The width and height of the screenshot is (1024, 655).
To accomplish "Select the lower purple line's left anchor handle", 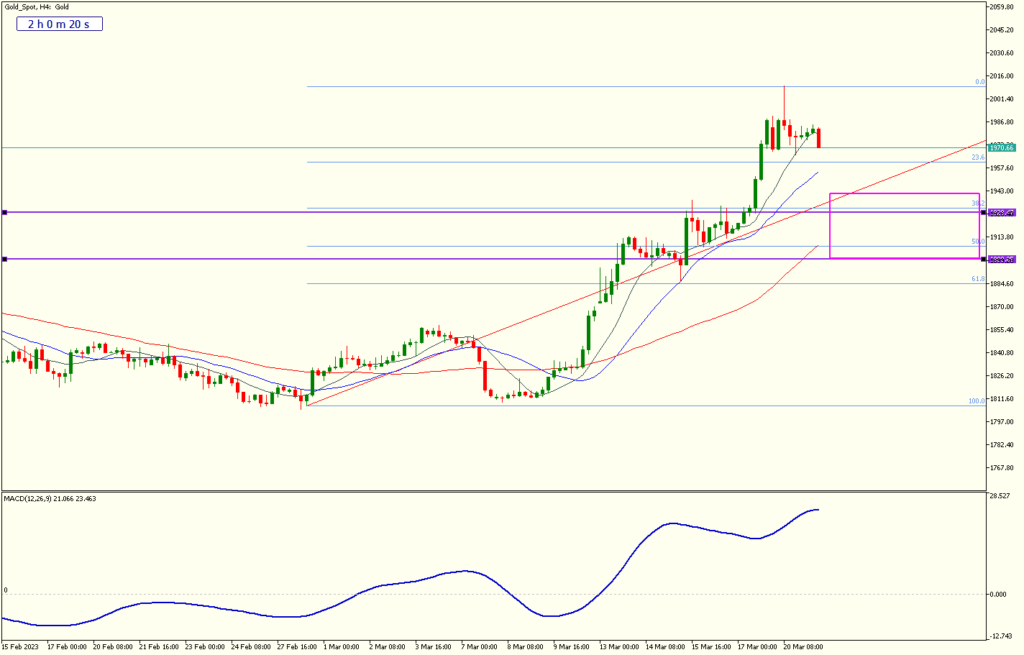I will 5,259.
